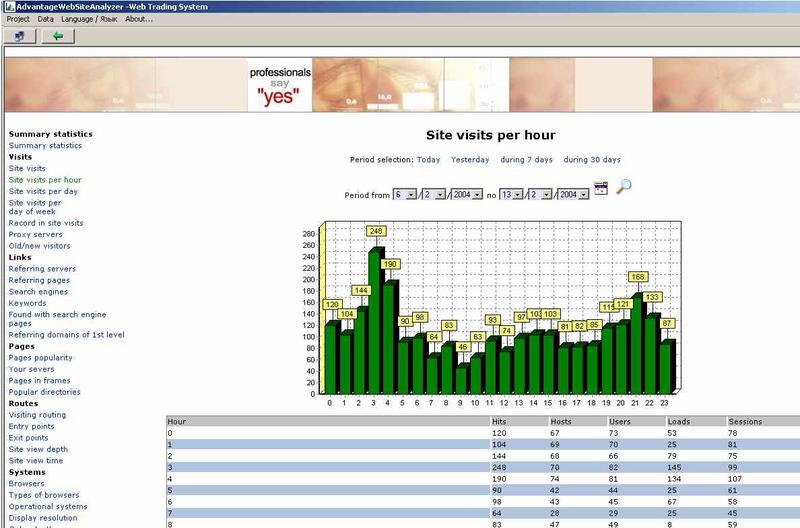Open the Language menu
Image resolution: width=800 pixels, height=528 pixels.
pos(89,19)
